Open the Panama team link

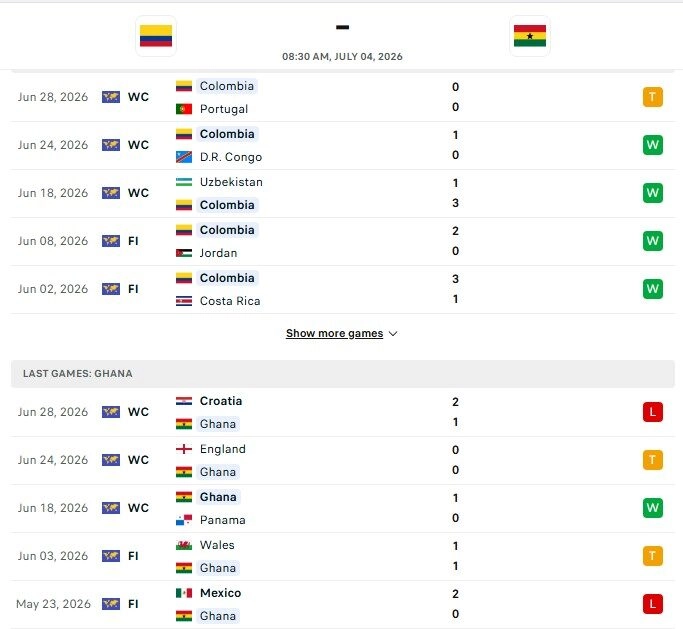tap(223, 520)
